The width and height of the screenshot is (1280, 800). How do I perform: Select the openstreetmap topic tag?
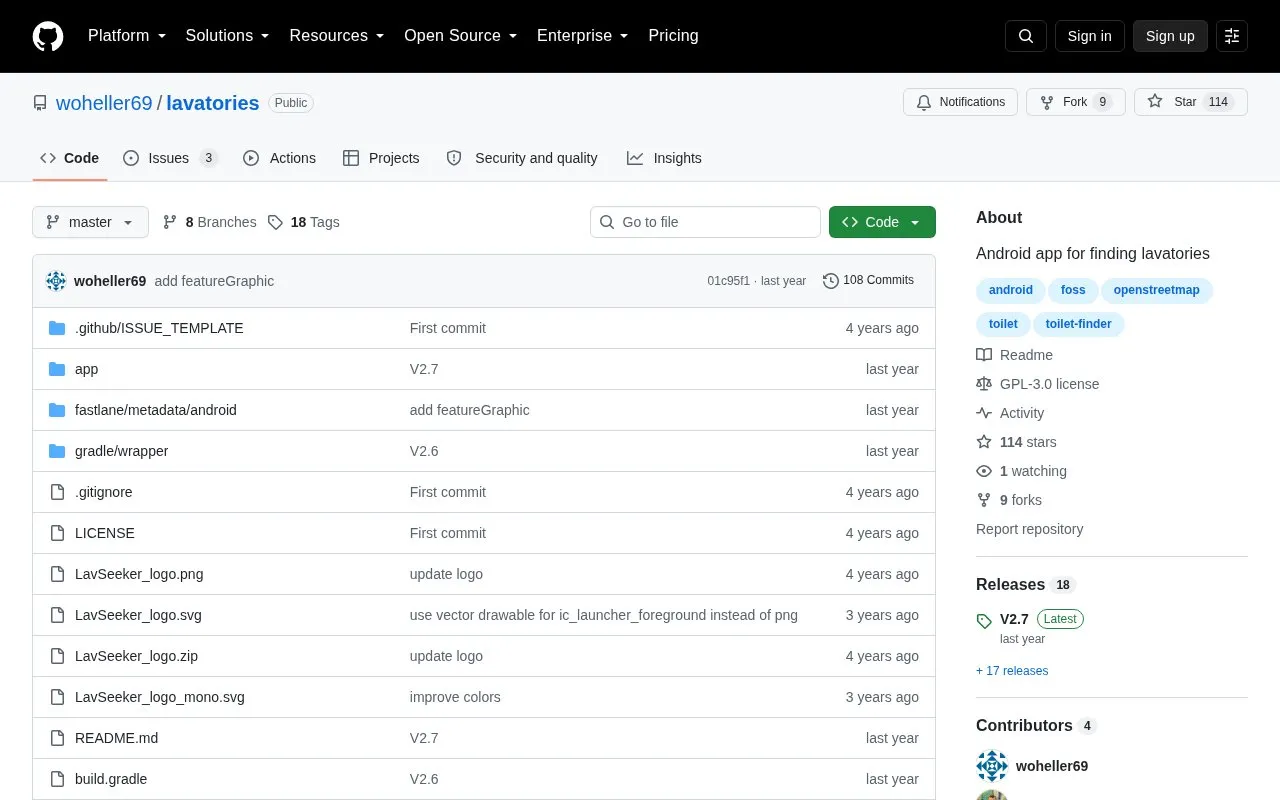[x=1156, y=290]
